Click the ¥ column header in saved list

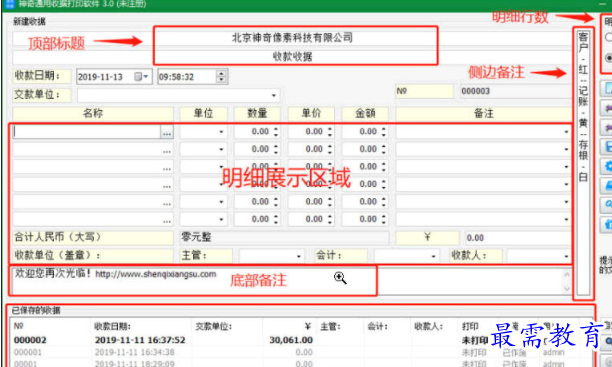click(308, 326)
